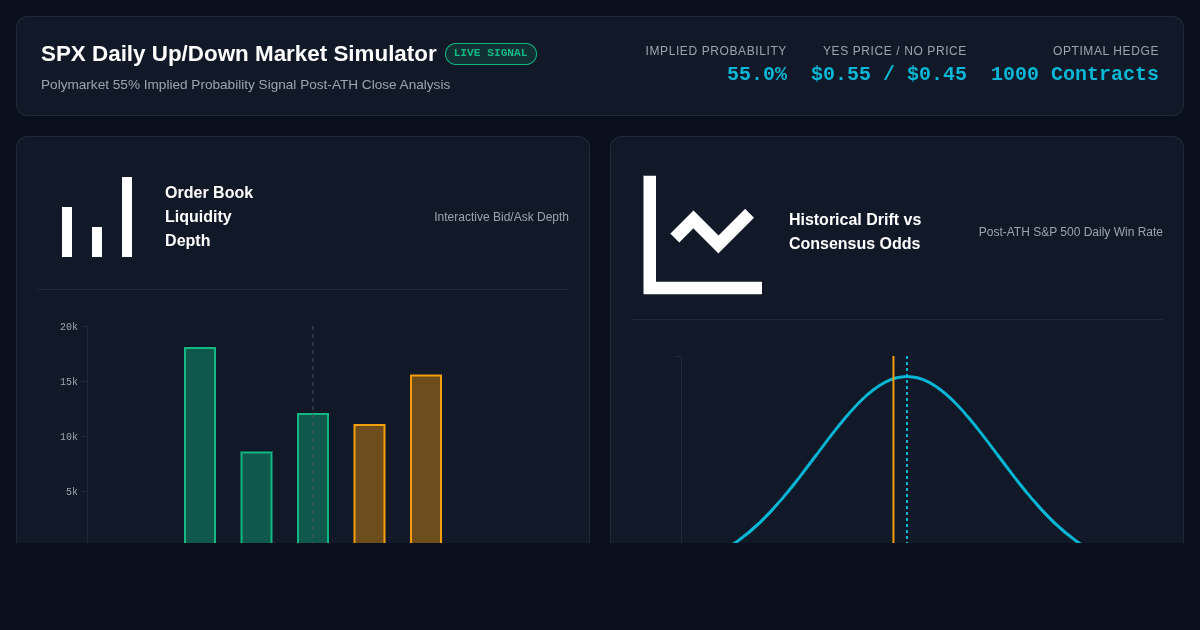Screen dimensions: 1200x630
Task: Click the 20k axis label
Action: (69, 327)
